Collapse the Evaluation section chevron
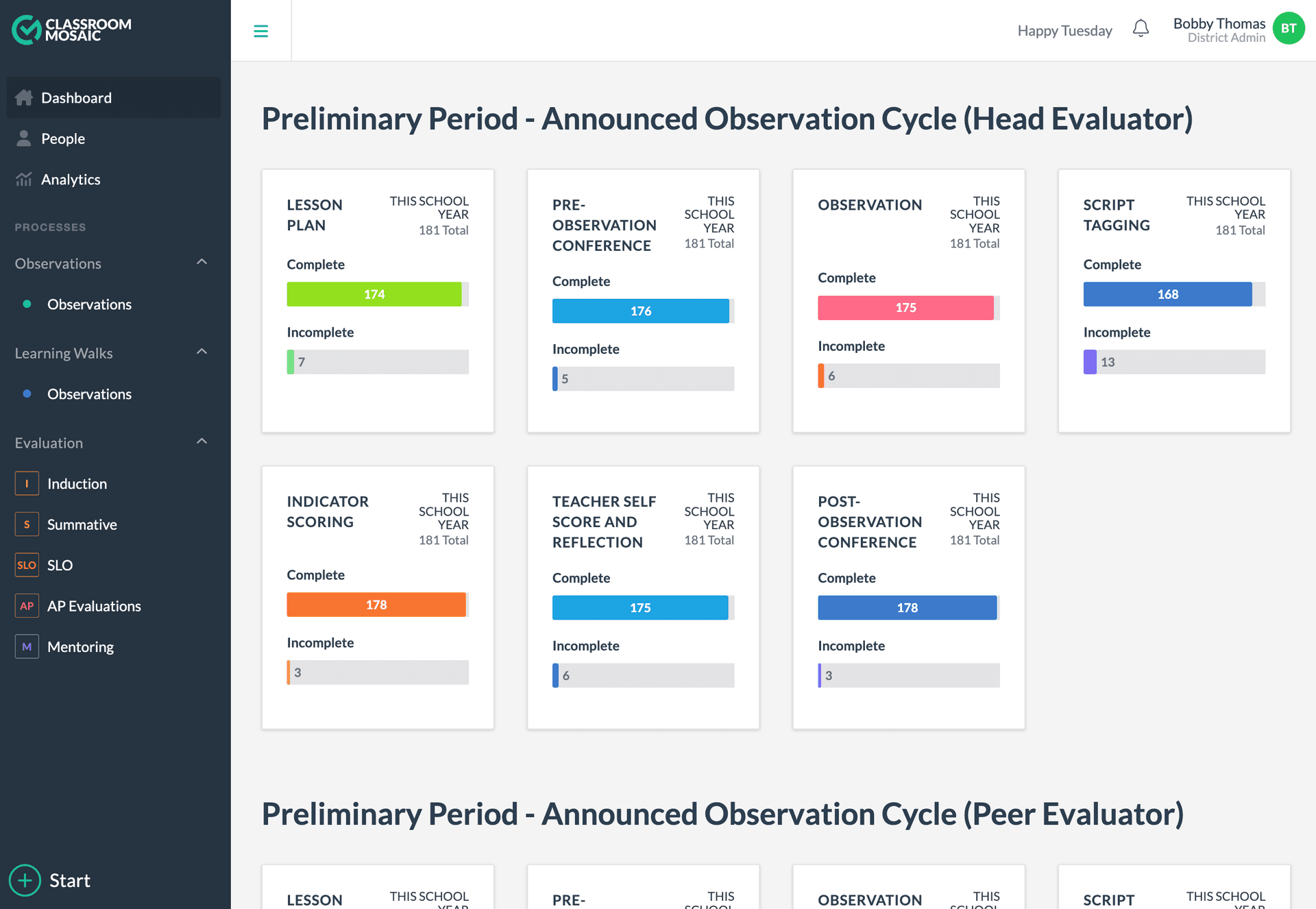Viewport: 1316px width, 909px height. (202, 441)
